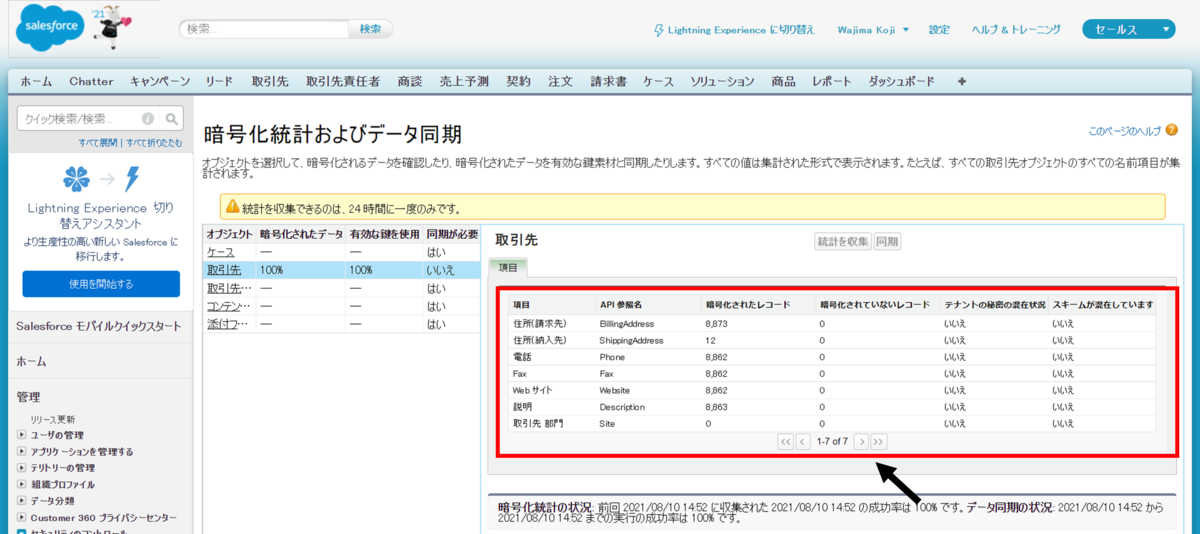Open the 設定 link in header
This screenshot has width=1200, height=534.
pyautogui.click(x=939, y=30)
